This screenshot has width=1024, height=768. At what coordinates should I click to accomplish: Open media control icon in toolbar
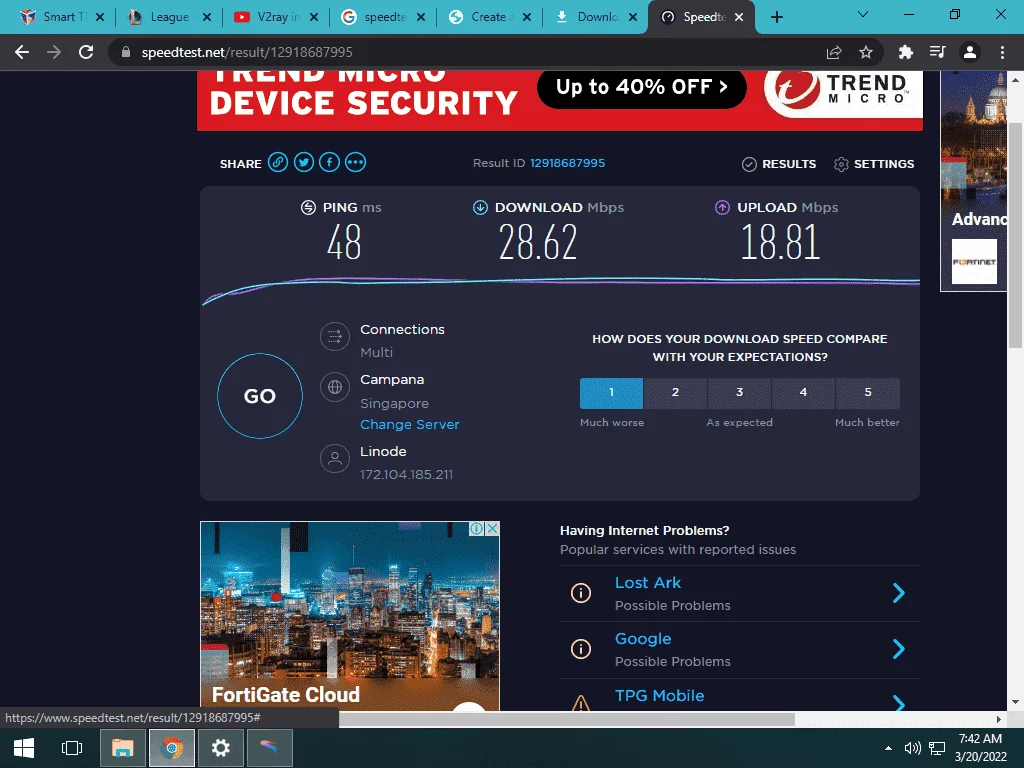coord(938,52)
